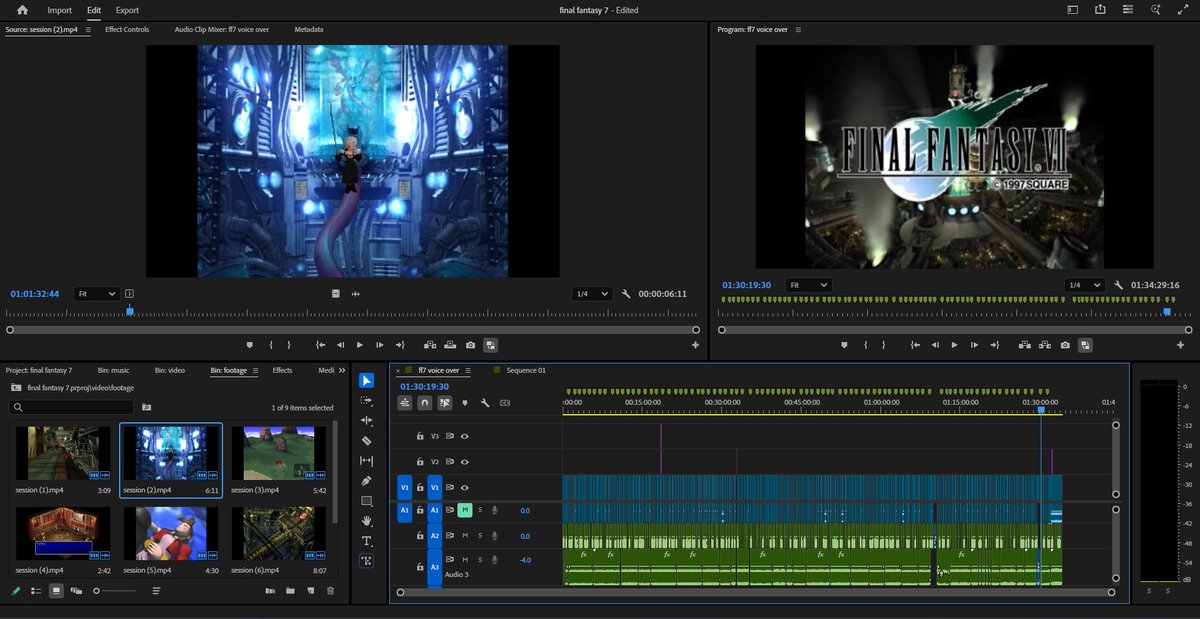Hide video track V2 output
The image size is (1200, 619).
click(x=465, y=462)
